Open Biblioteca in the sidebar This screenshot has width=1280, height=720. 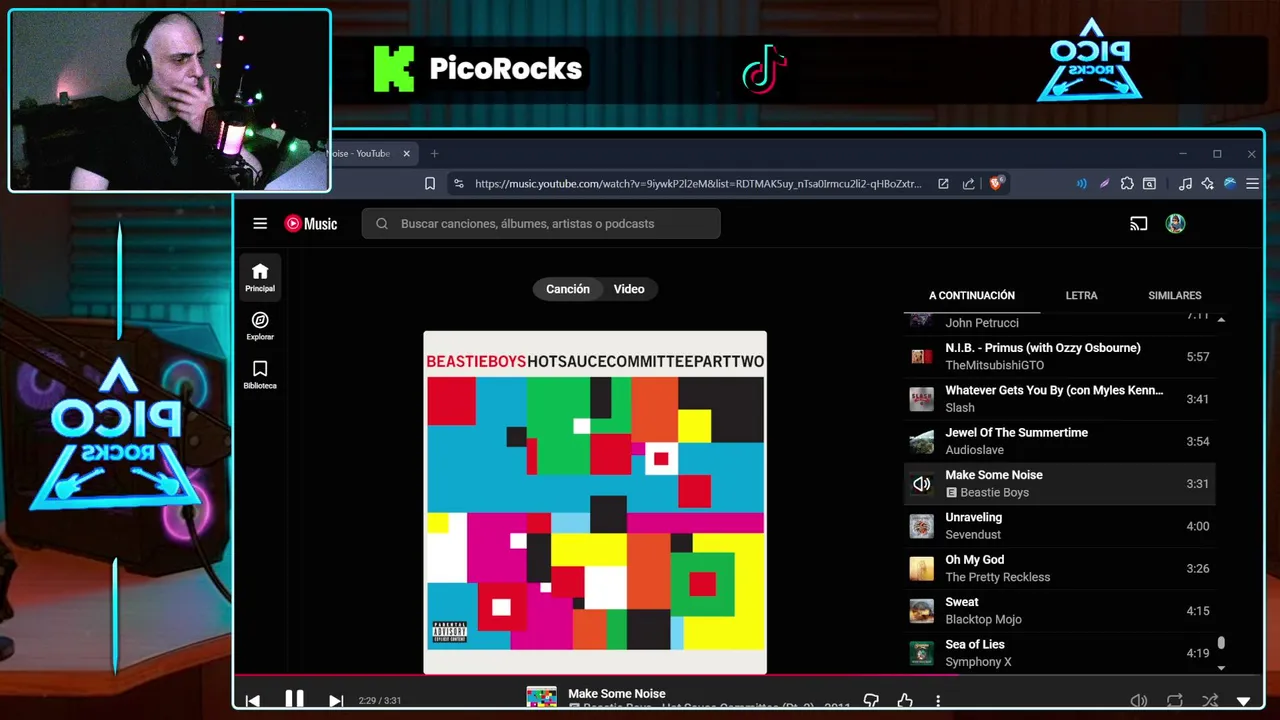pyautogui.click(x=260, y=374)
